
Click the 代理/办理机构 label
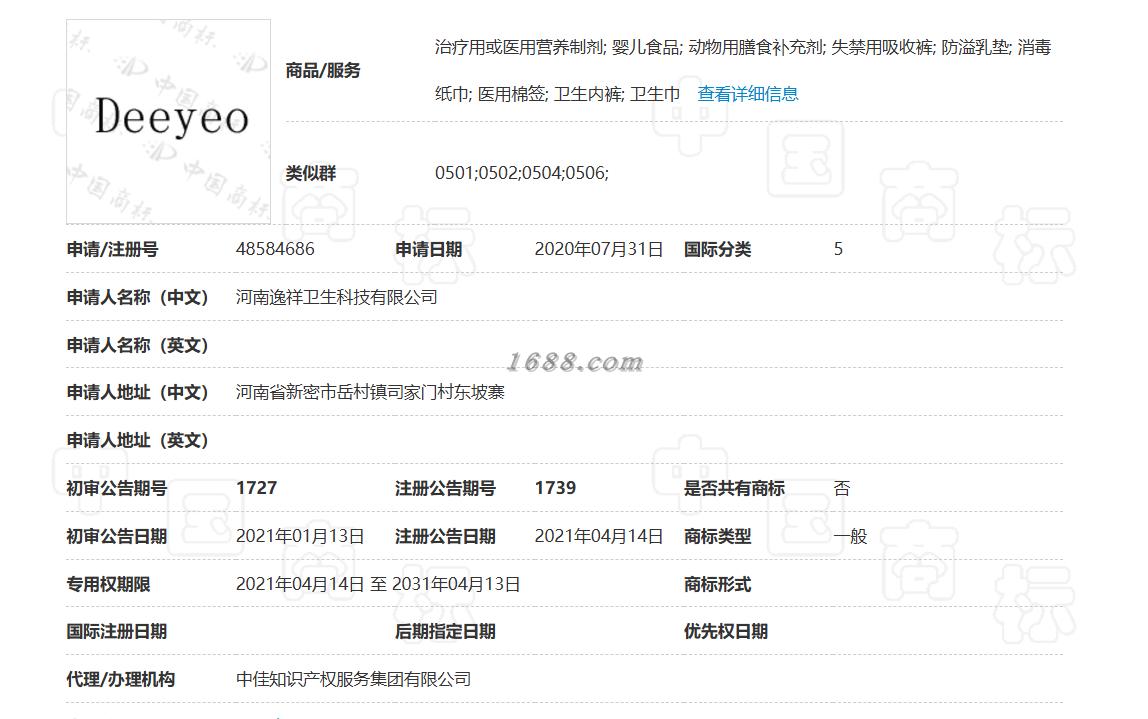tap(121, 679)
